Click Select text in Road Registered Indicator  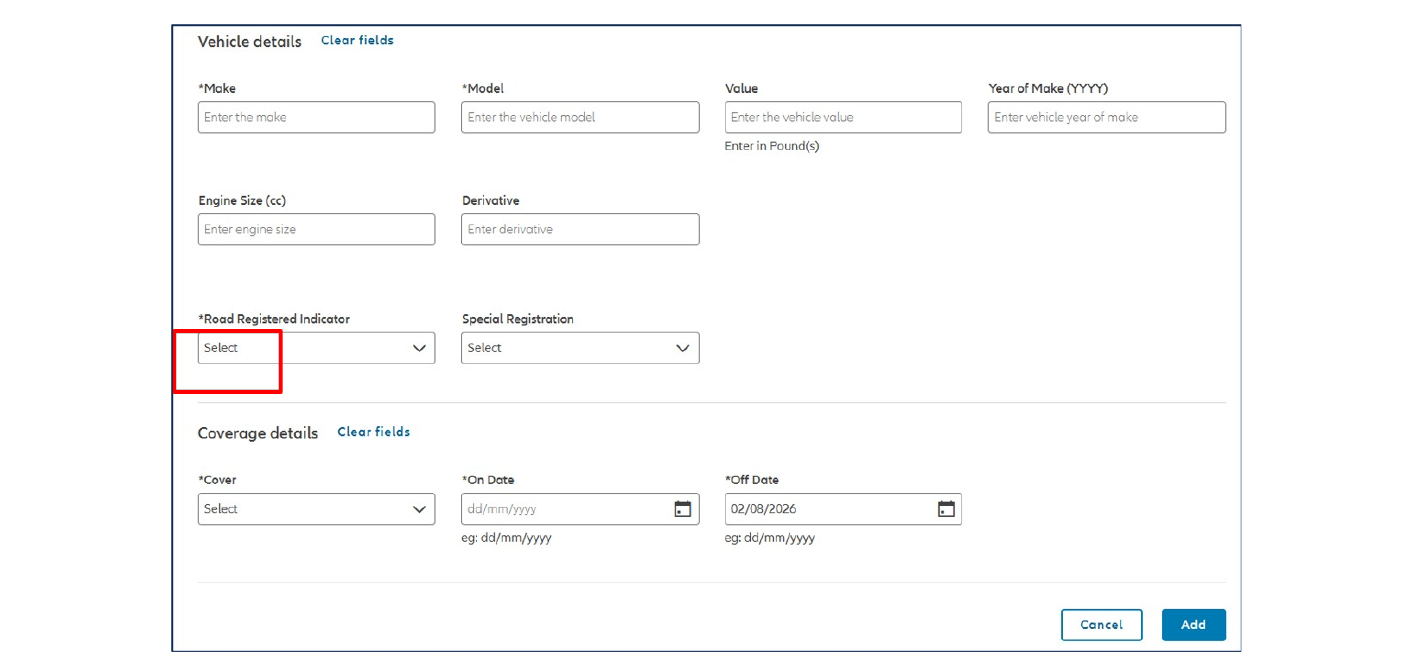[x=221, y=348]
